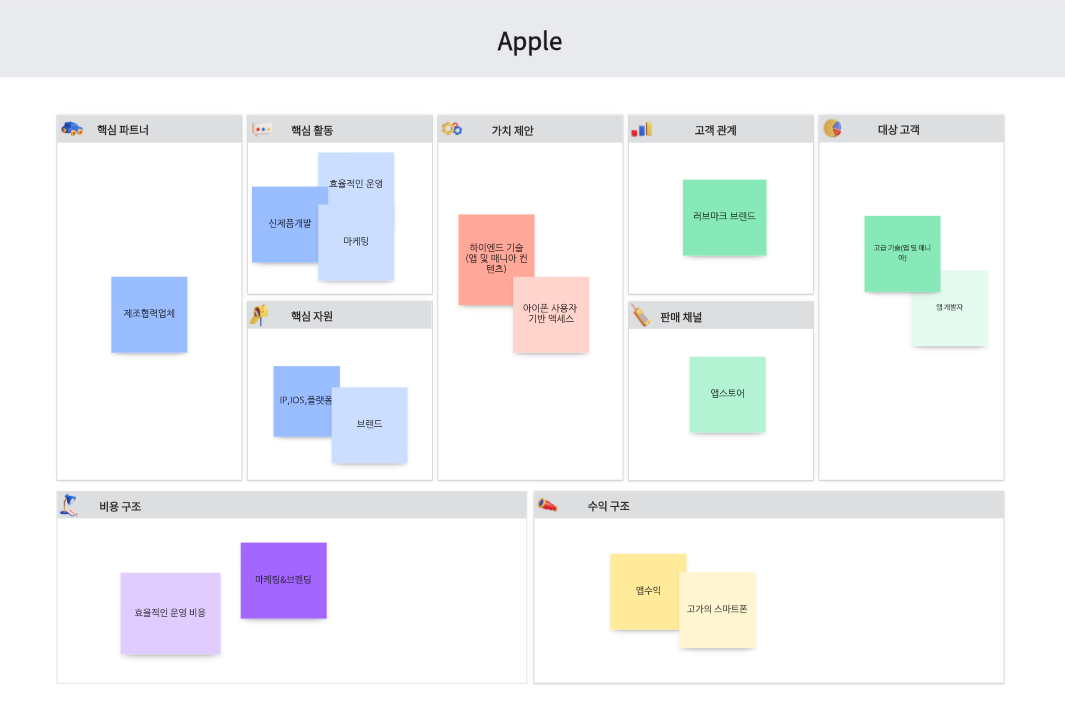Click the car icon beside 핵심 파트너
The width and height of the screenshot is (1065, 721).
click(72, 128)
